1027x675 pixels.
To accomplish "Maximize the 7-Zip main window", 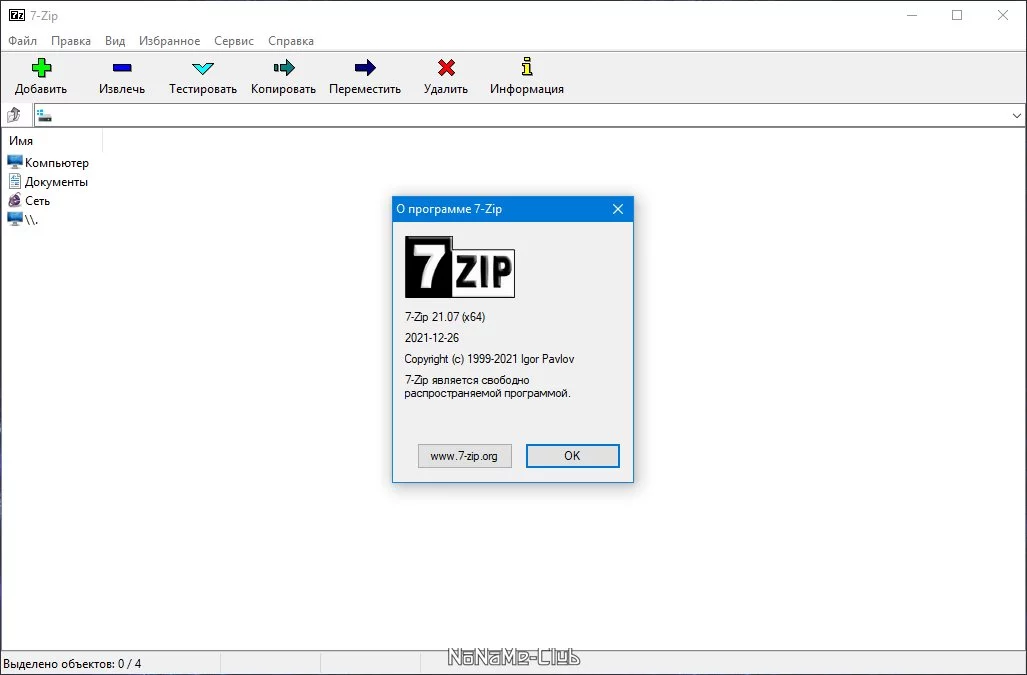I will 957,15.
